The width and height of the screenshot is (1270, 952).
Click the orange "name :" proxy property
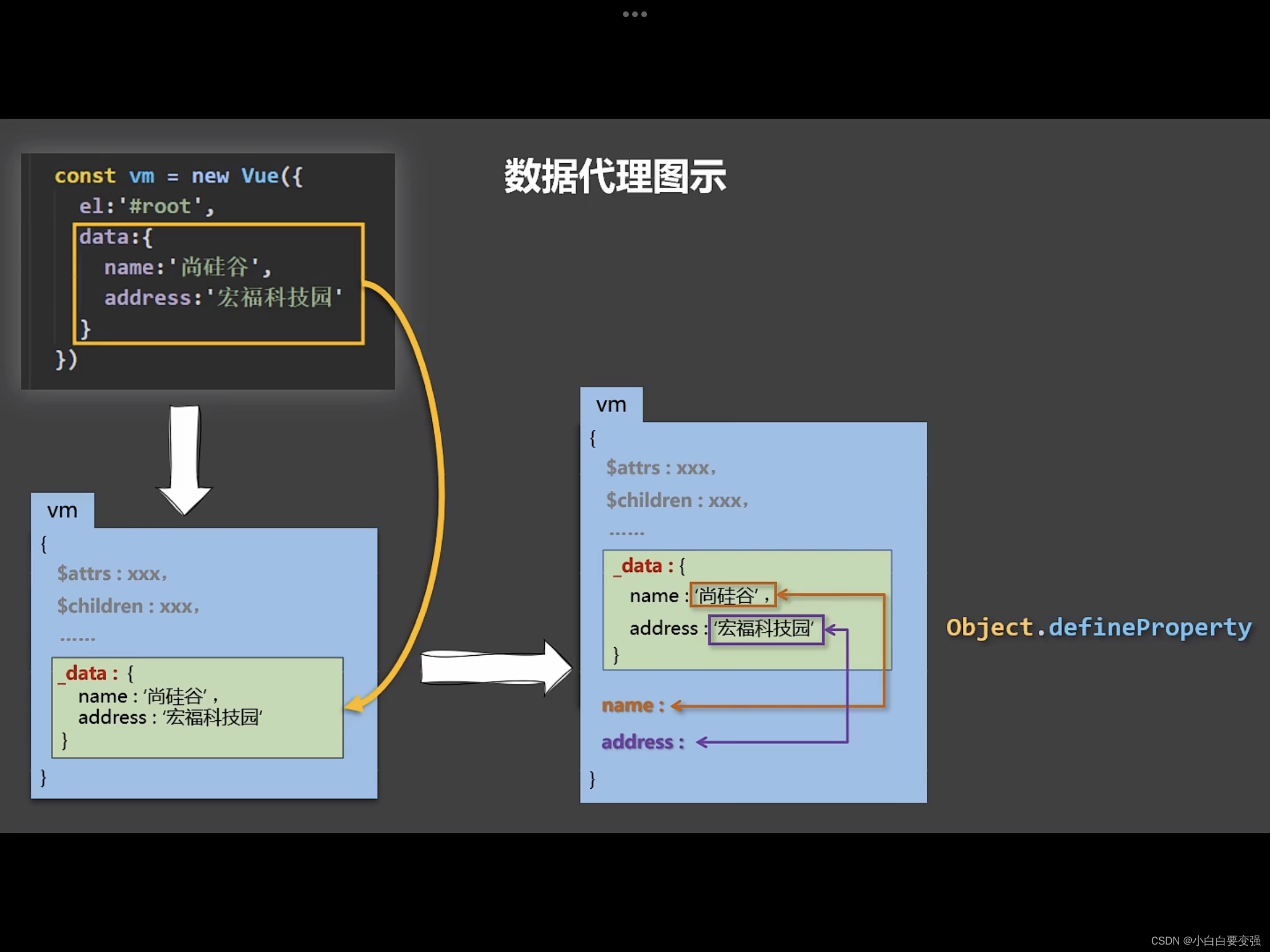click(633, 705)
